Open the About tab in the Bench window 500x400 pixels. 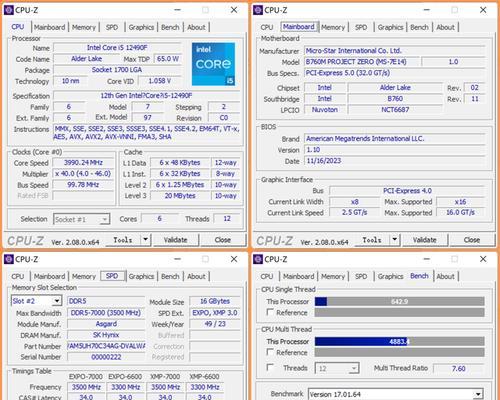point(445,276)
